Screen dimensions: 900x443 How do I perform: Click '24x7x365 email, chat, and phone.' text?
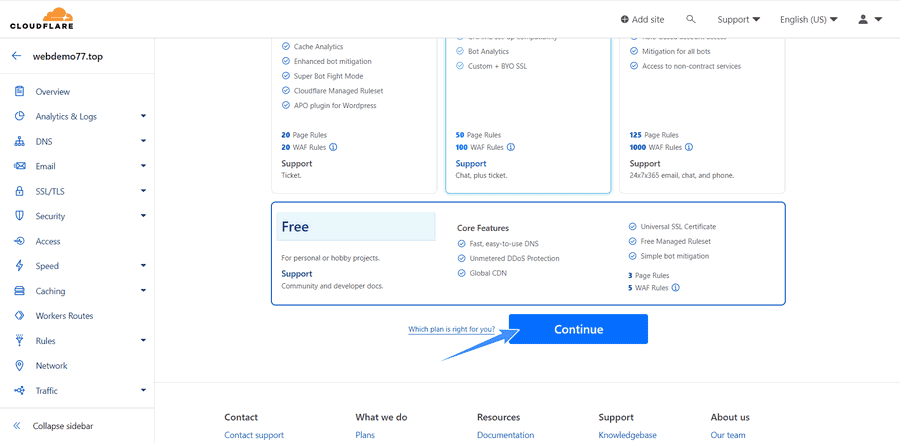click(x=682, y=175)
